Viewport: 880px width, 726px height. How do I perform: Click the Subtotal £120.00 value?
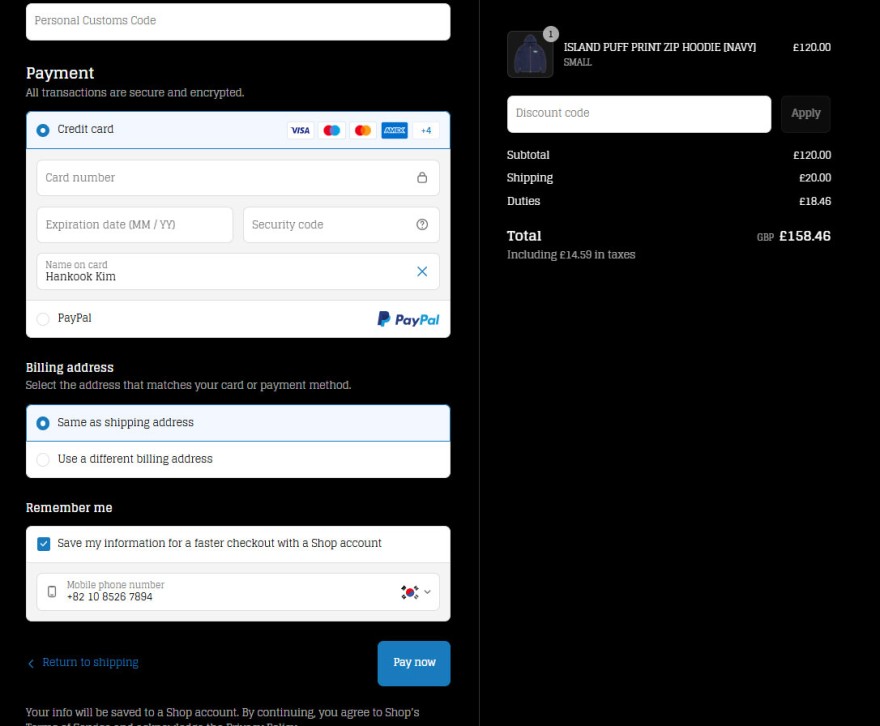(812, 155)
